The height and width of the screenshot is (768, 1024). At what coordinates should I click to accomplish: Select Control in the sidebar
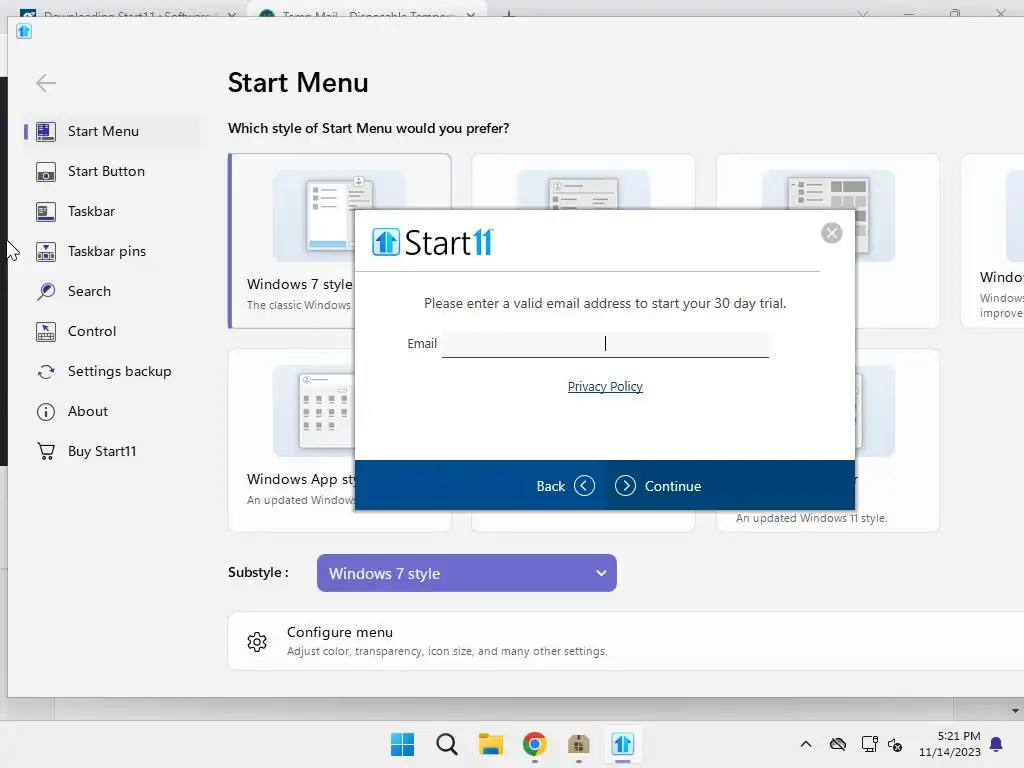92,331
